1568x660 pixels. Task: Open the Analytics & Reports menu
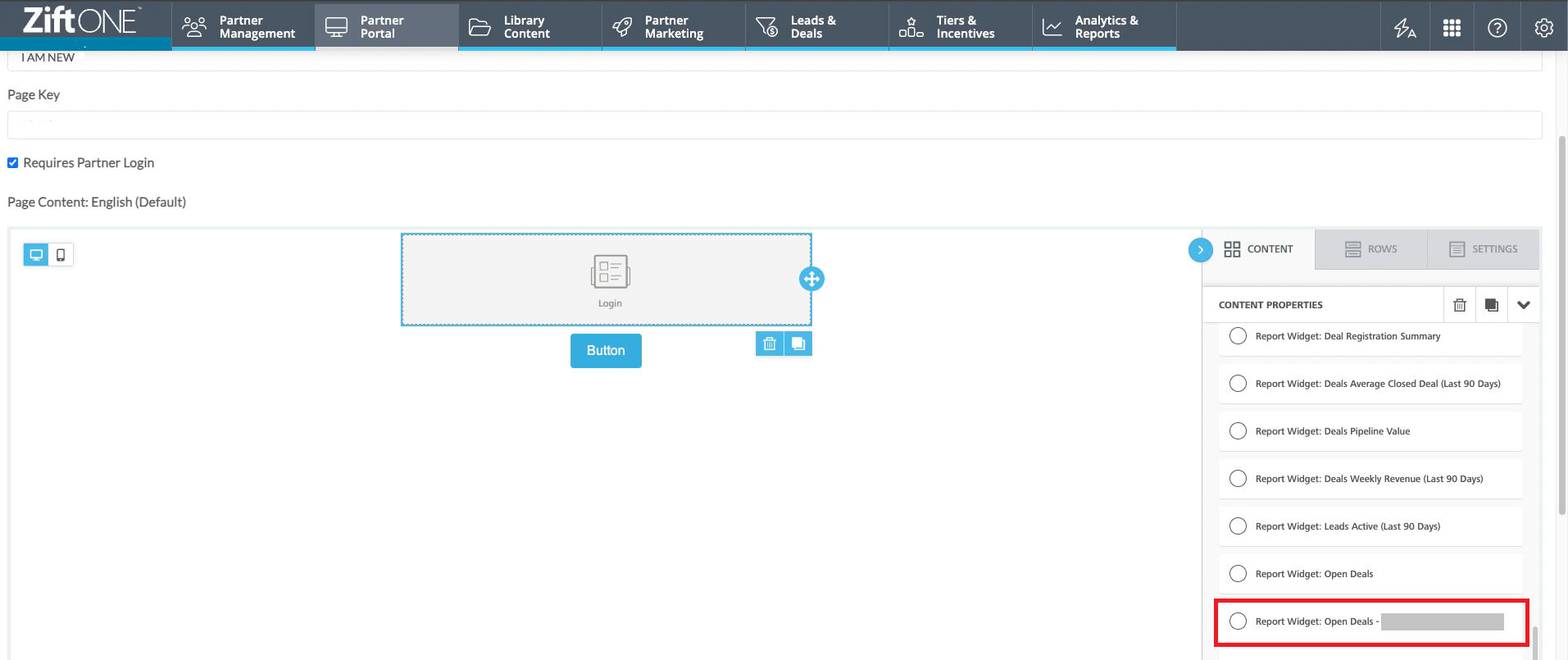[x=1104, y=26]
